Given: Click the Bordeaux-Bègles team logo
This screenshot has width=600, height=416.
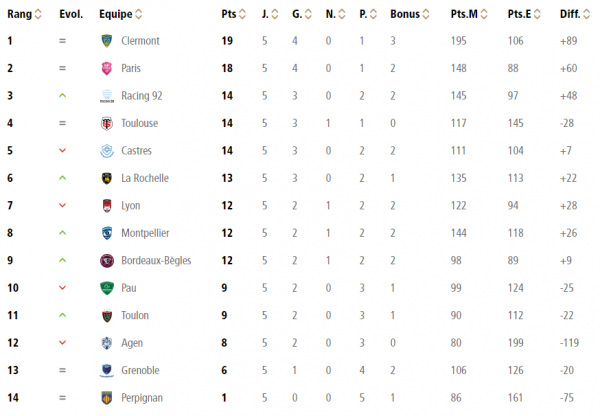Looking at the screenshot, I should [x=107, y=260].
